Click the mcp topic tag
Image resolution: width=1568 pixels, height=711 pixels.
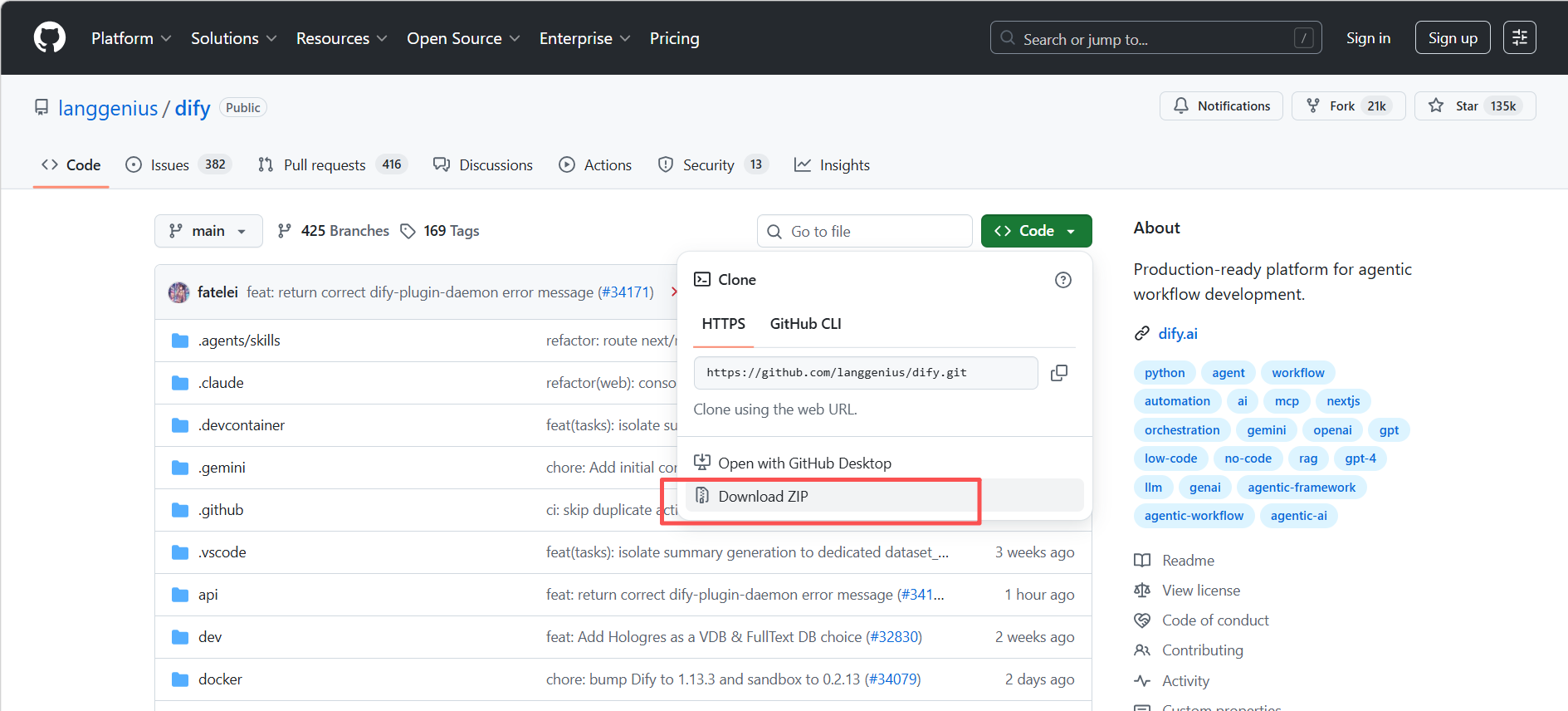(x=1287, y=401)
